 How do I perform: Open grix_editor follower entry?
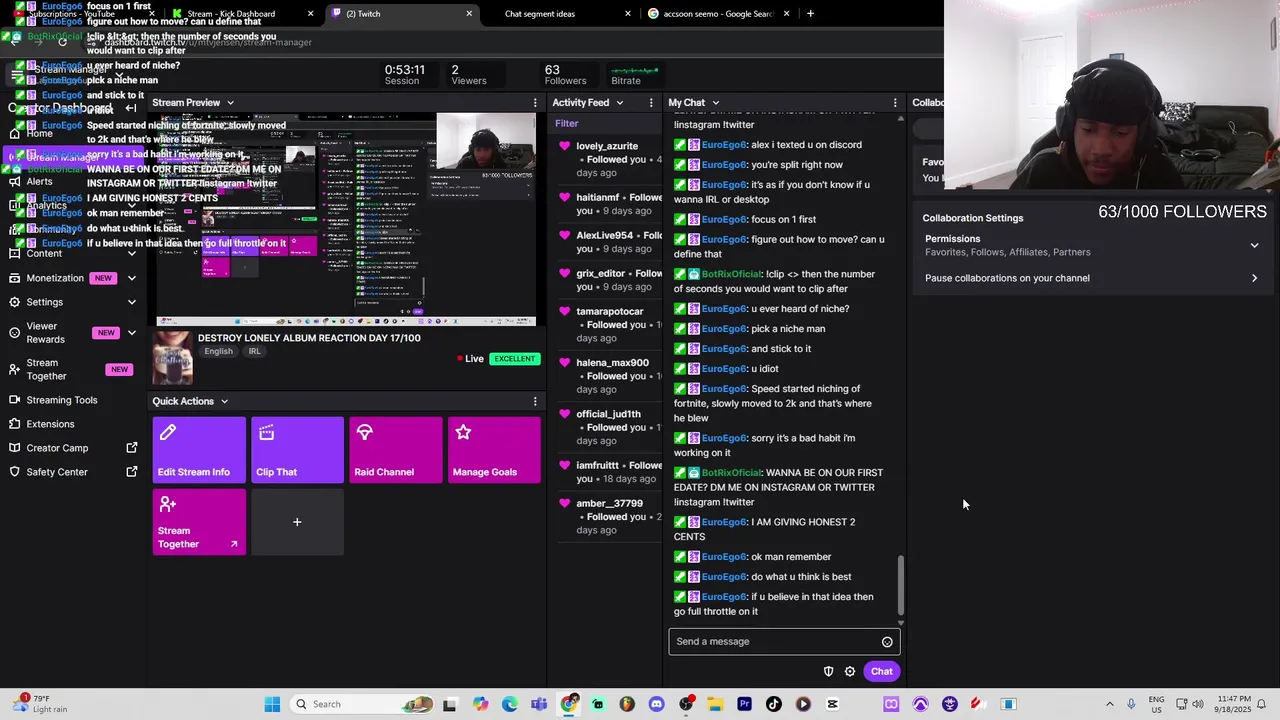[609, 280]
